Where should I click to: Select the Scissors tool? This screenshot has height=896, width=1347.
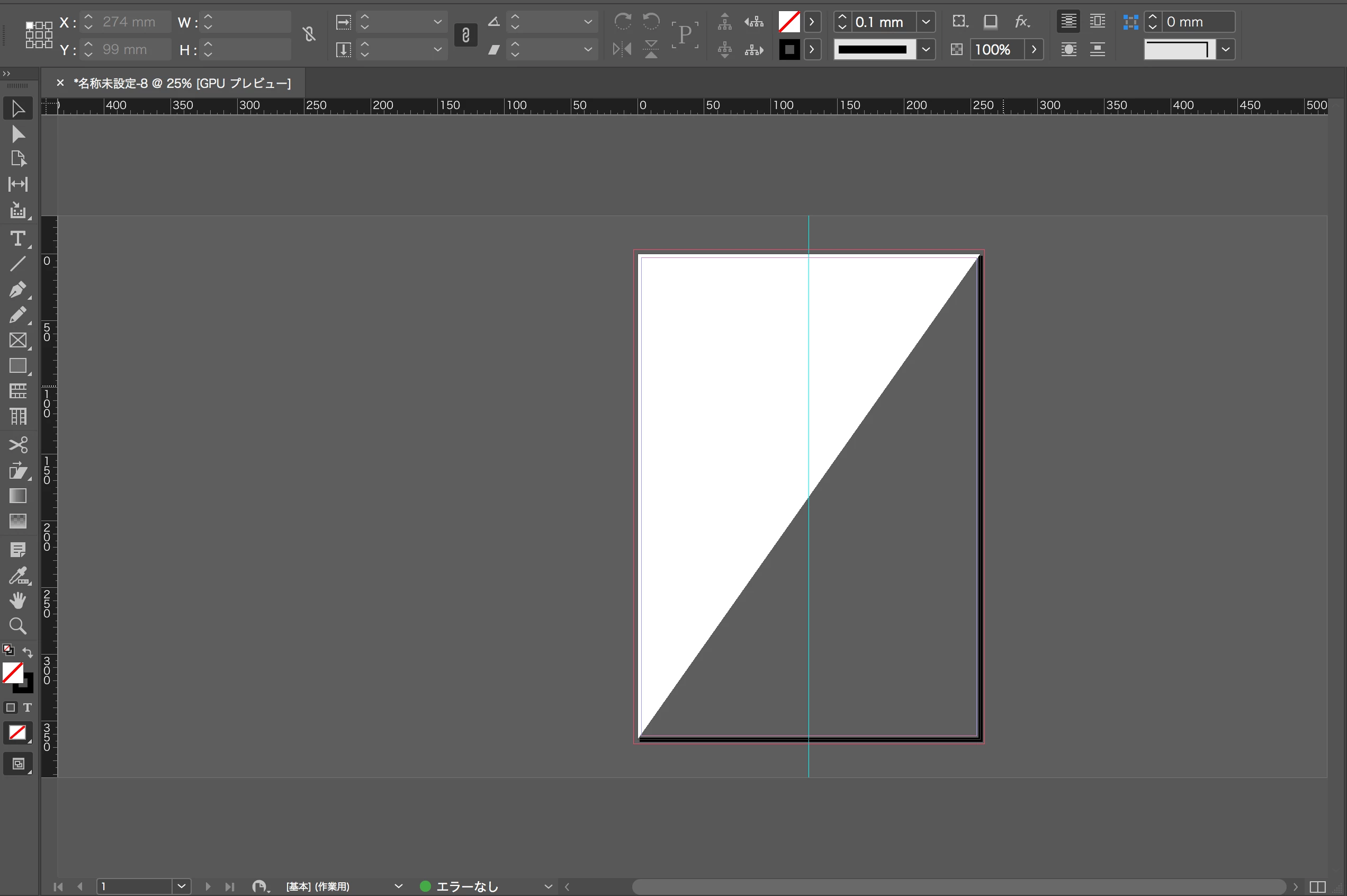click(17, 445)
